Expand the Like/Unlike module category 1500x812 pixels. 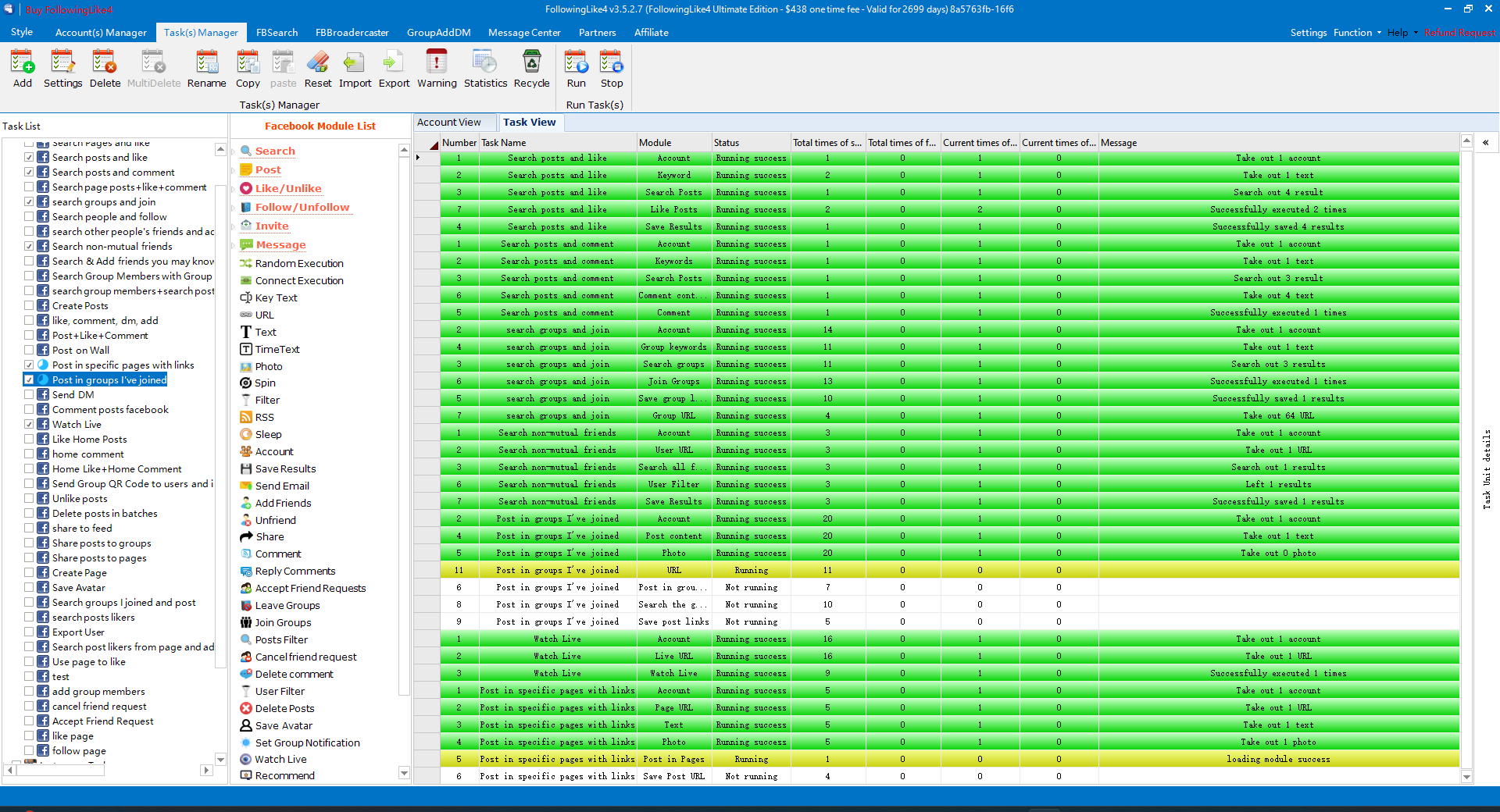[x=234, y=189]
